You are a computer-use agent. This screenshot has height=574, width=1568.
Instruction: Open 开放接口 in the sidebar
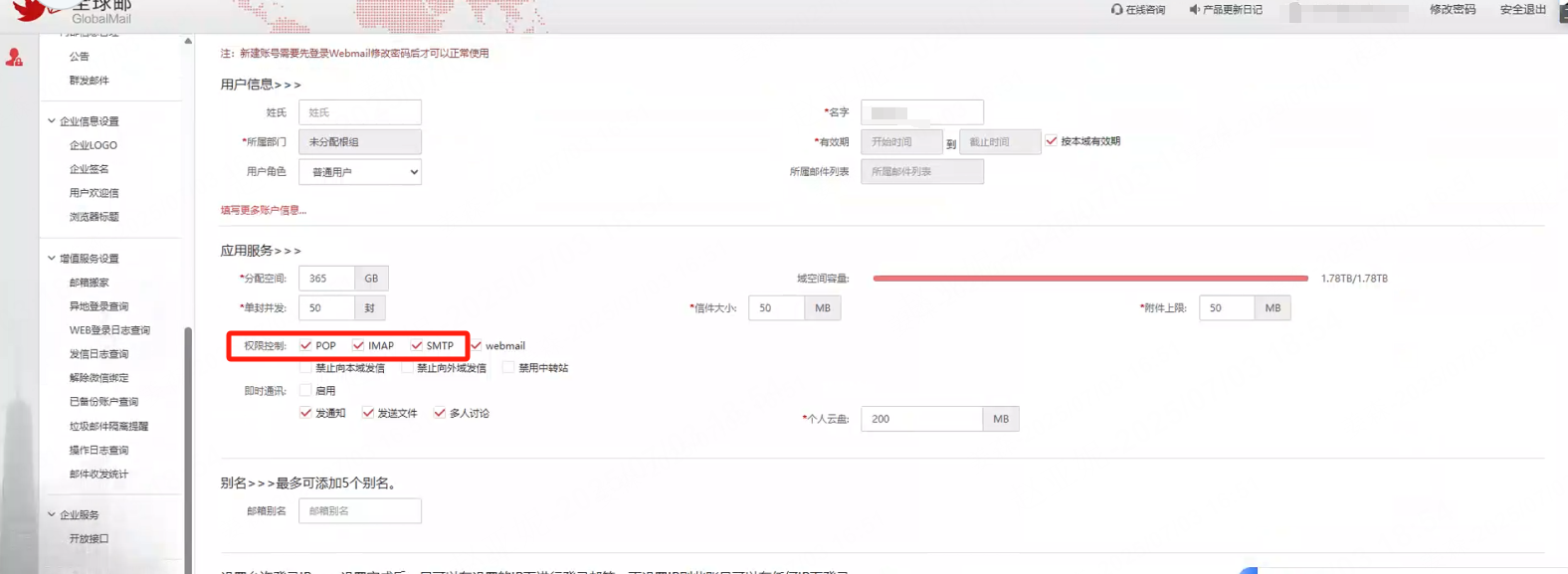[x=90, y=538]
